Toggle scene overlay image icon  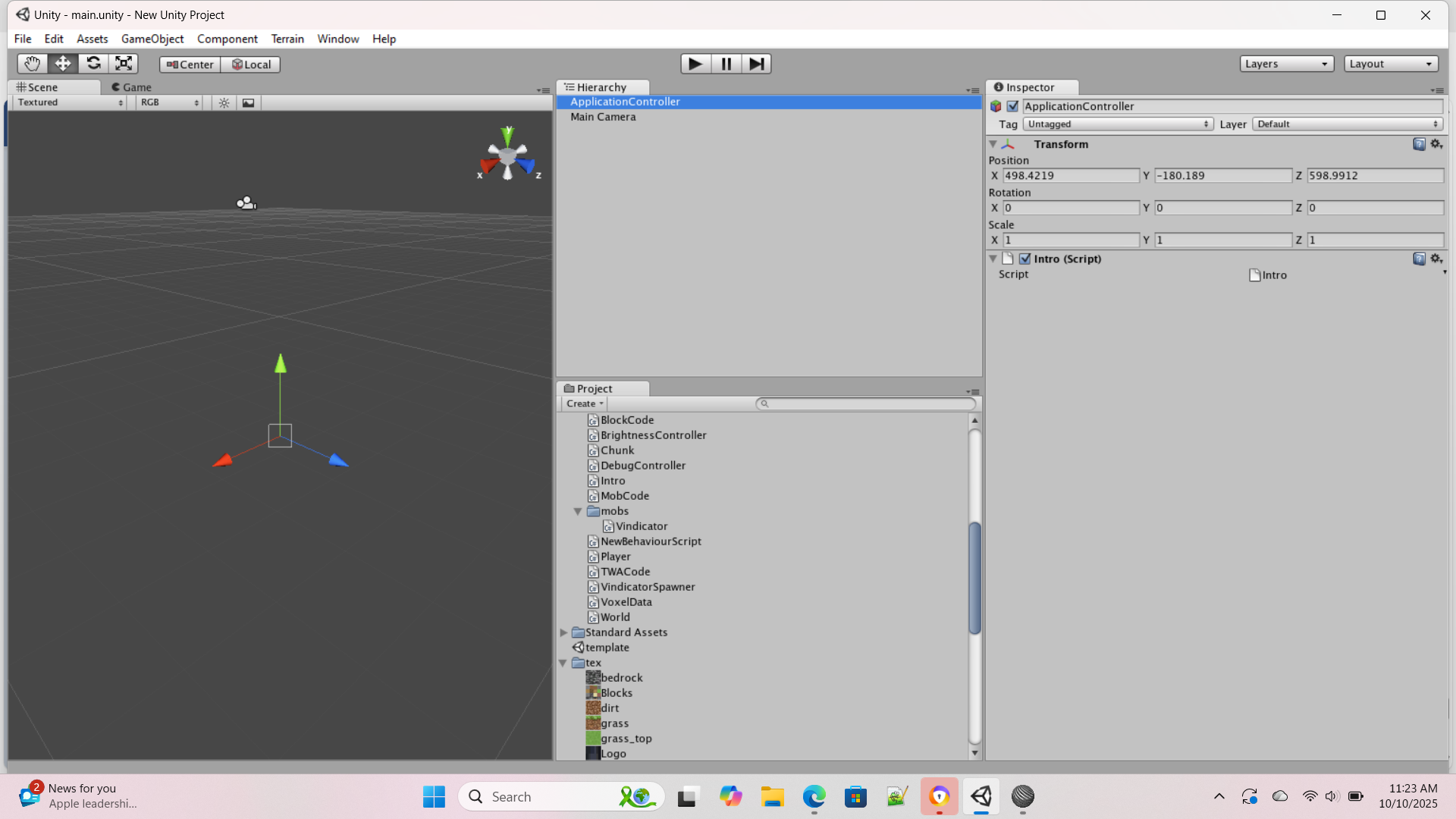pyautogui.click(x=248, y=102)
